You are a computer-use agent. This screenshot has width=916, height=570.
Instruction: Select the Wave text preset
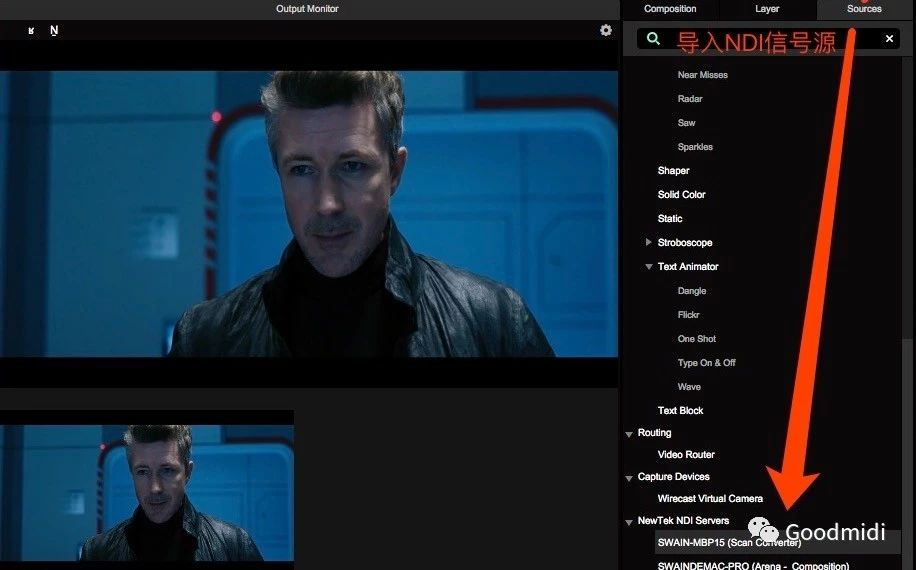point(689,387)
